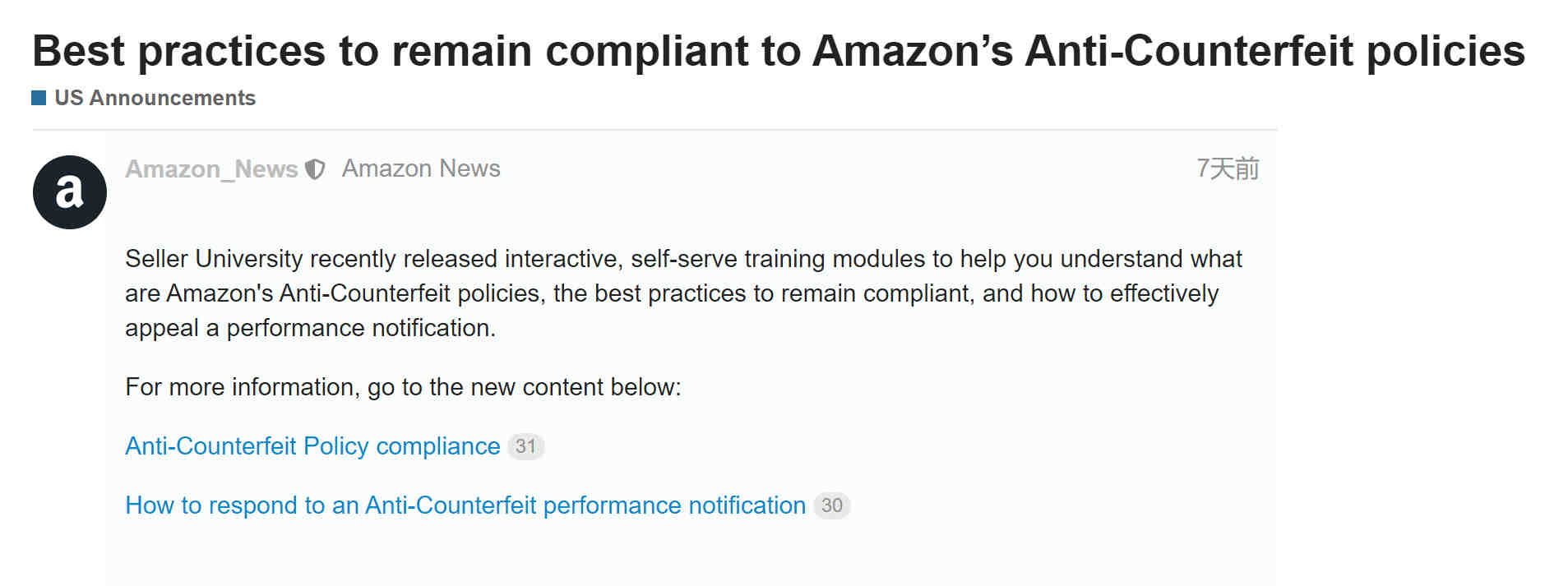The image size is (1568, 586).
Task: Open the Amazon_News username link
Action: tap(211, 168)
